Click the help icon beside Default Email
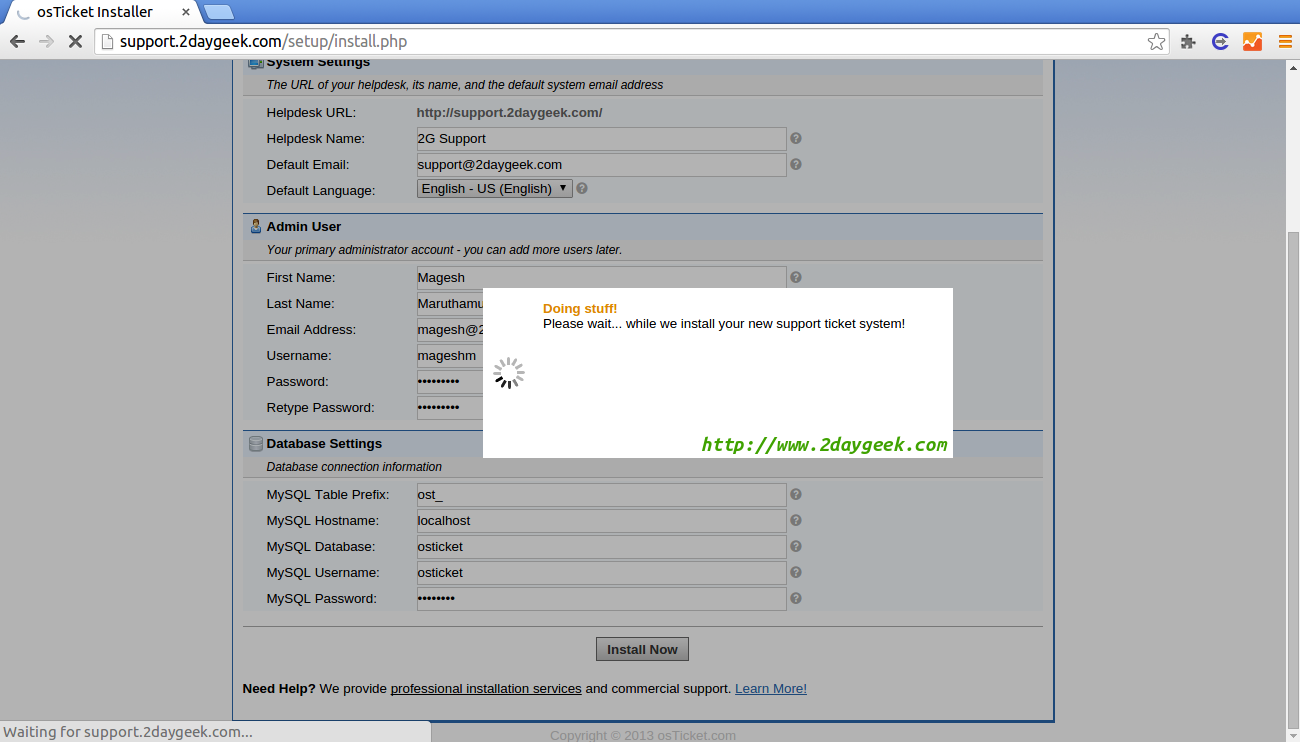 point(796,165)
